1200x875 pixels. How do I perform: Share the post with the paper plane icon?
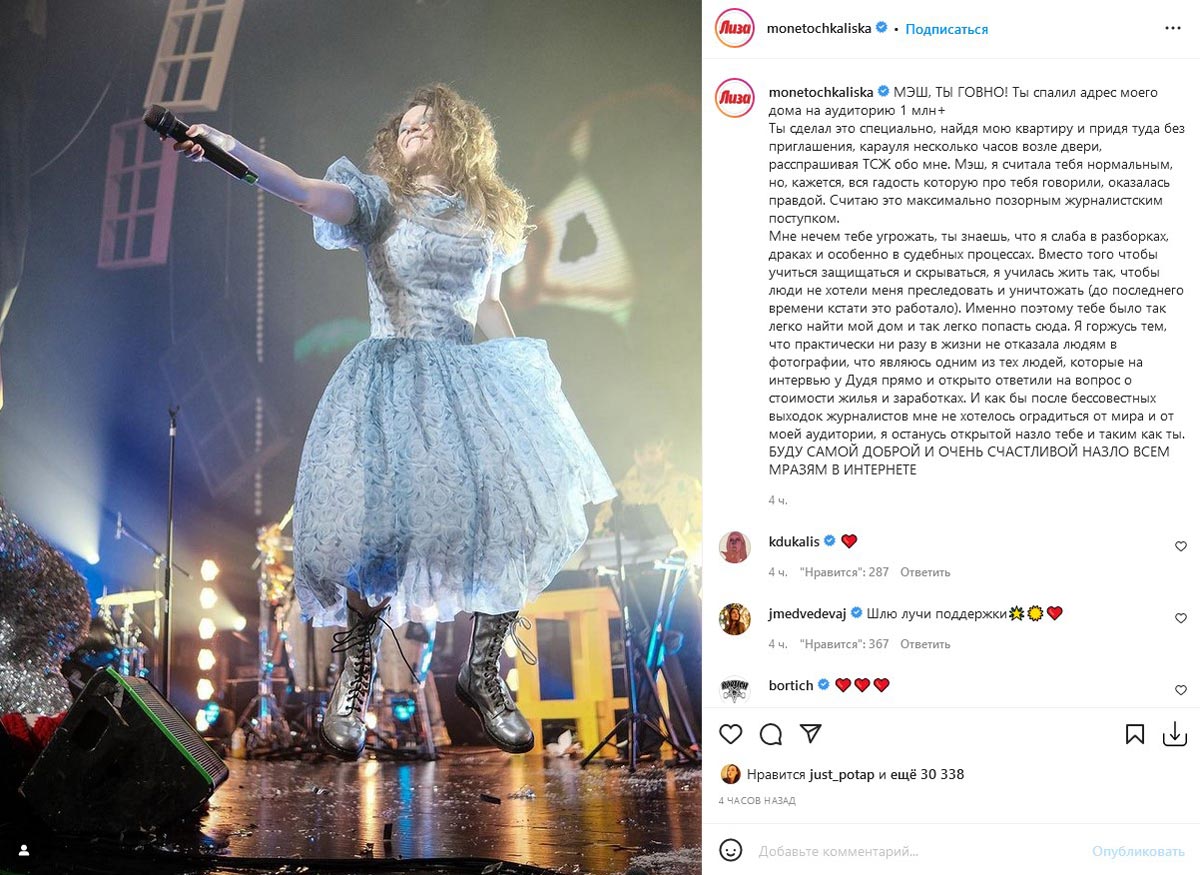pos(811,734)
